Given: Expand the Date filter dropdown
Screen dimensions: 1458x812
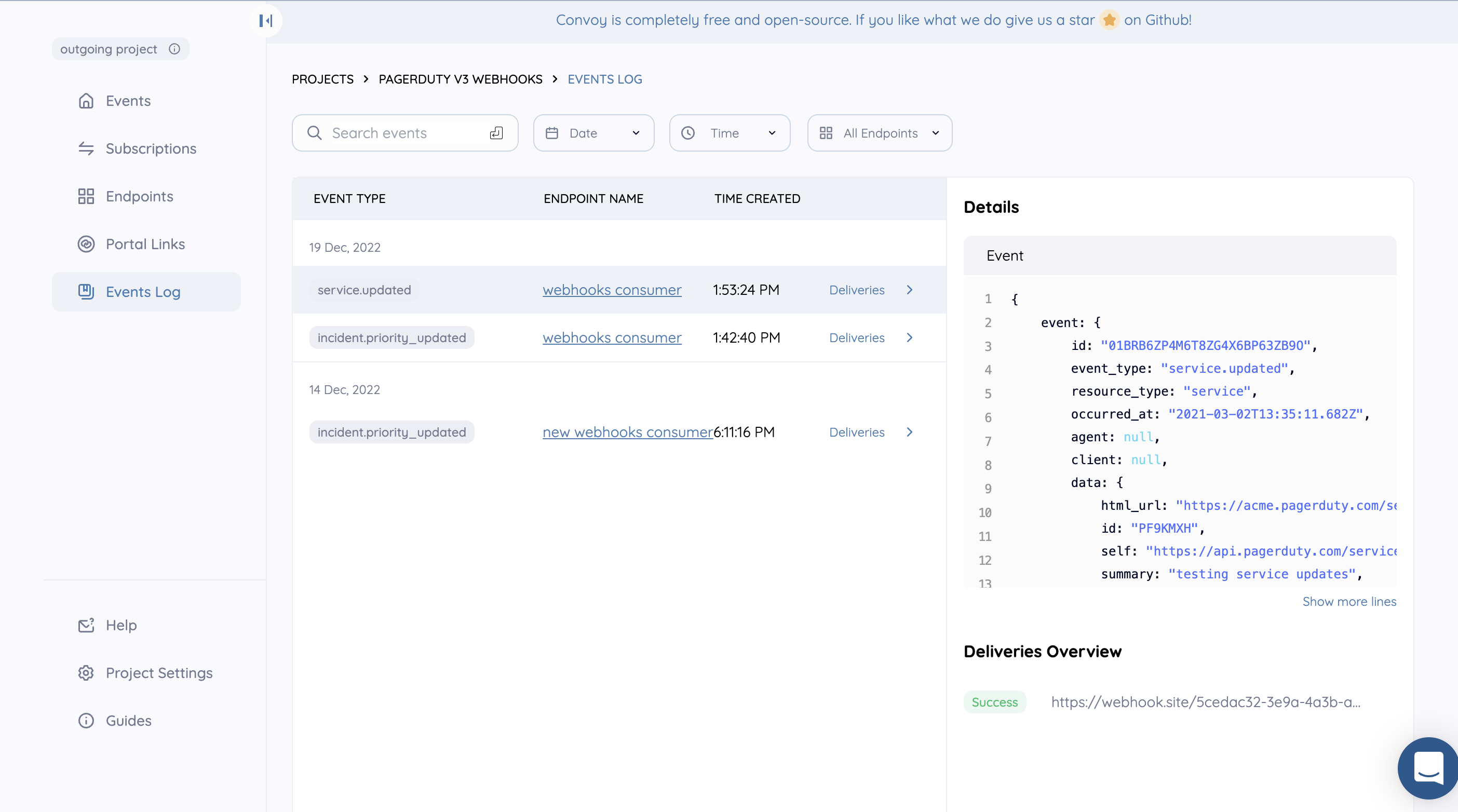Looking at the screenshot, I should coord(593,133).
